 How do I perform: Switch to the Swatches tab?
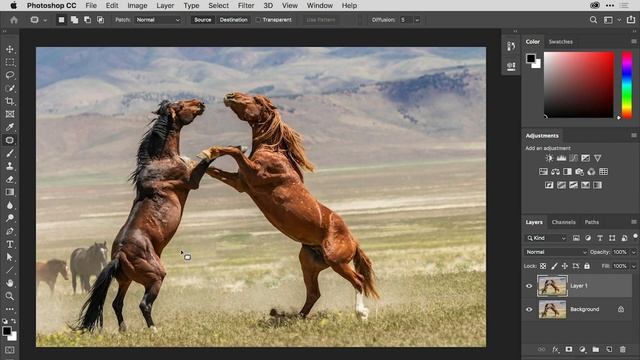[560, 42]
